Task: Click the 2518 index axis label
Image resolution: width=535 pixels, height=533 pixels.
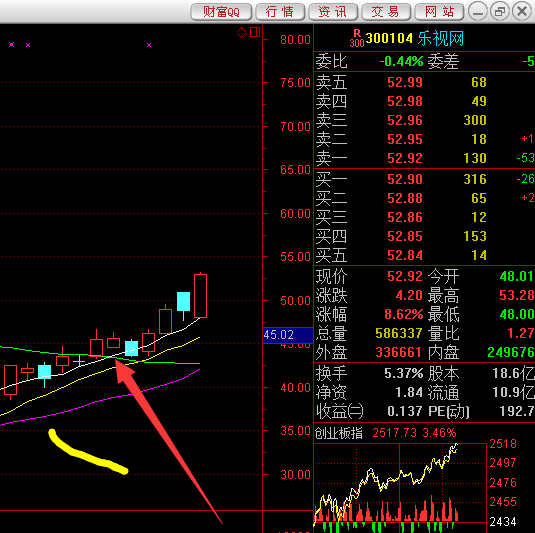Action: click(503, 444)
